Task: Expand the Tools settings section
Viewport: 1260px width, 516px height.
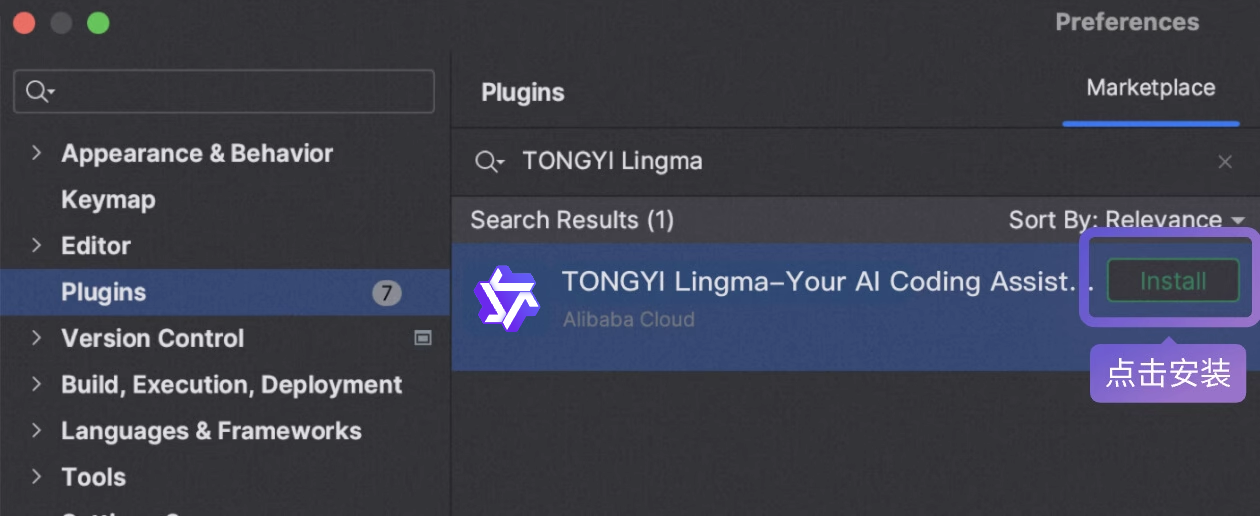Action: (37, 477)
